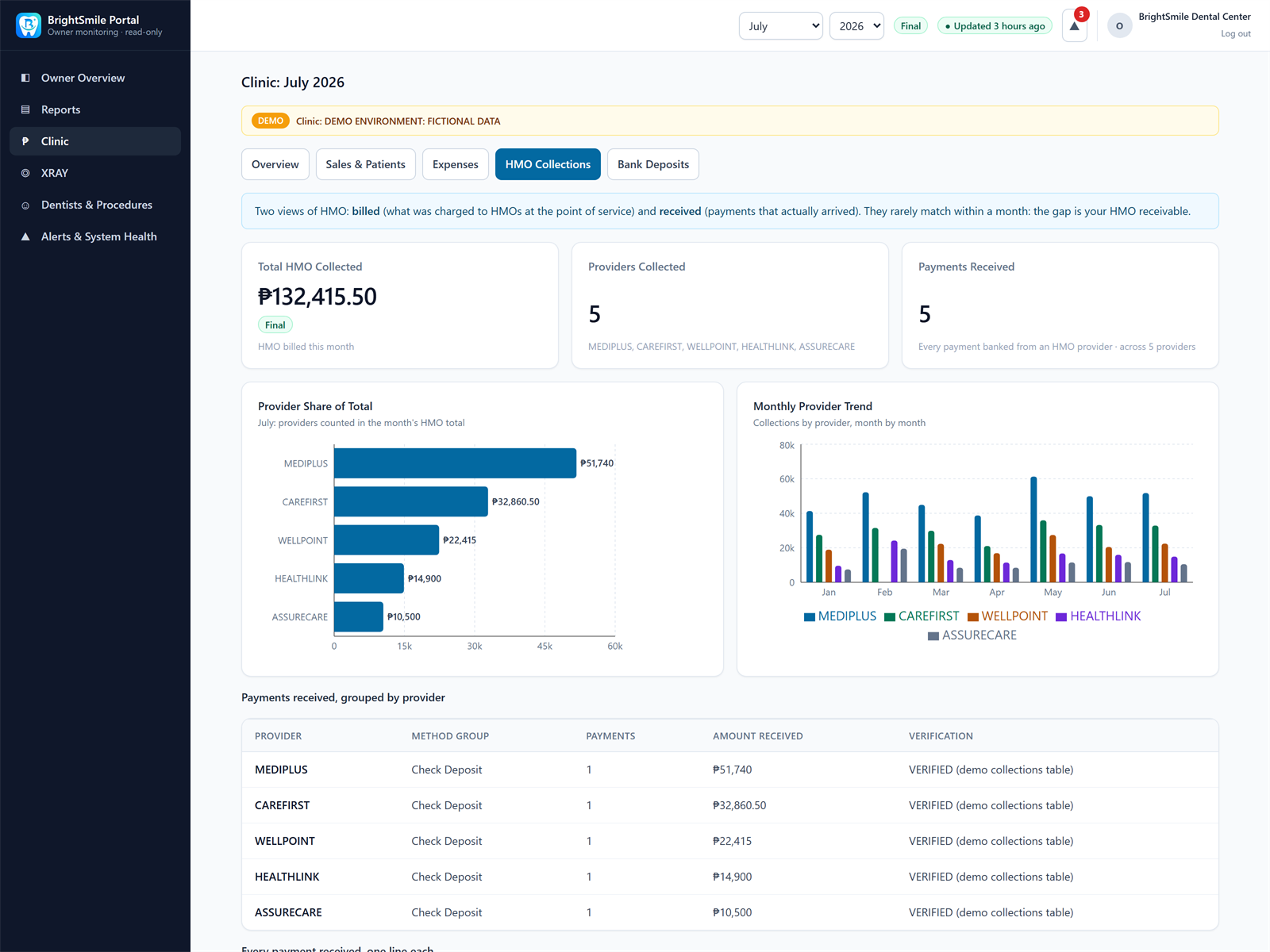This screenshot has width=1270, height=952.
Task: Select the HMO Collections tab
Action: [548, 164]
